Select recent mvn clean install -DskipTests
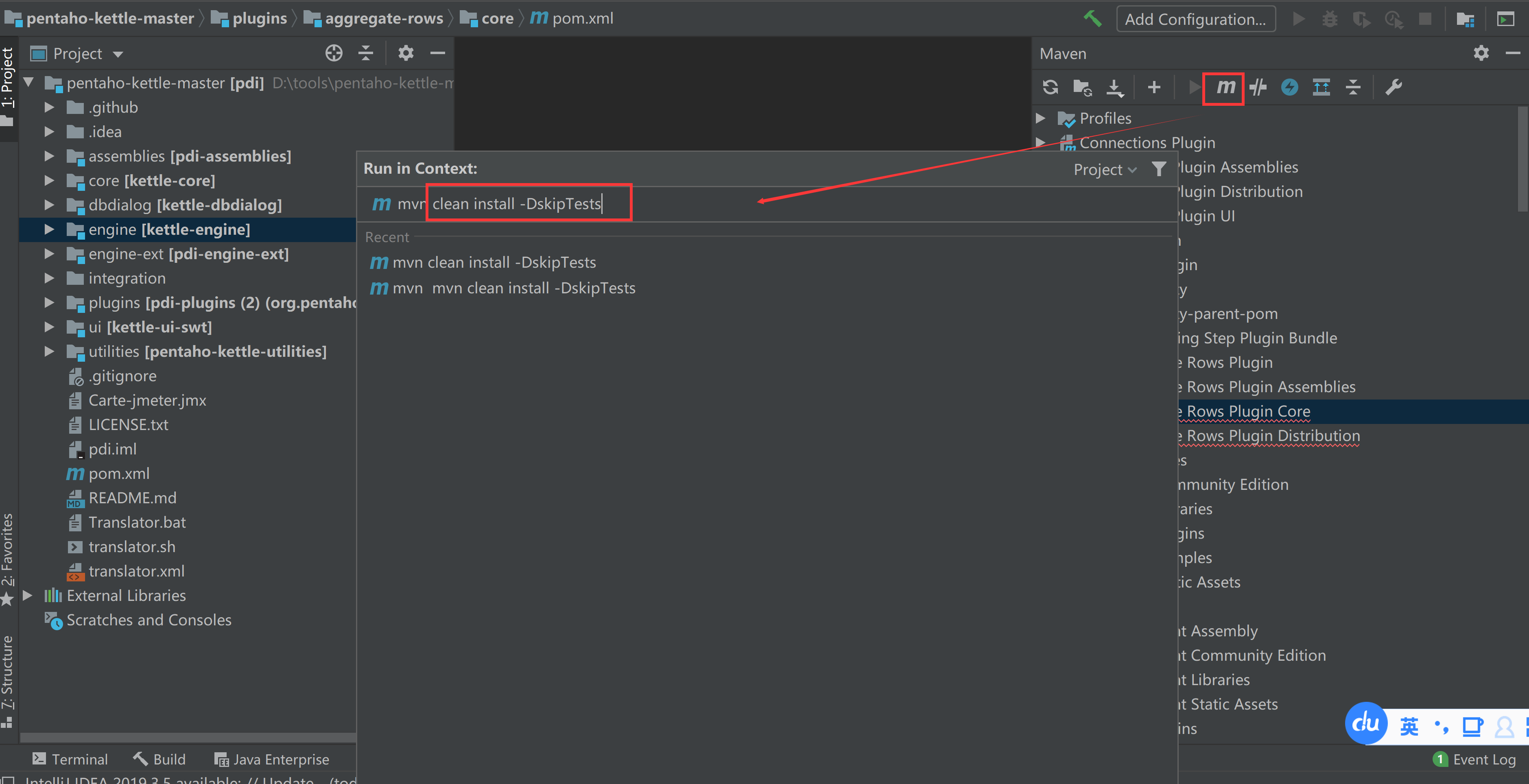 click(493, 262)
